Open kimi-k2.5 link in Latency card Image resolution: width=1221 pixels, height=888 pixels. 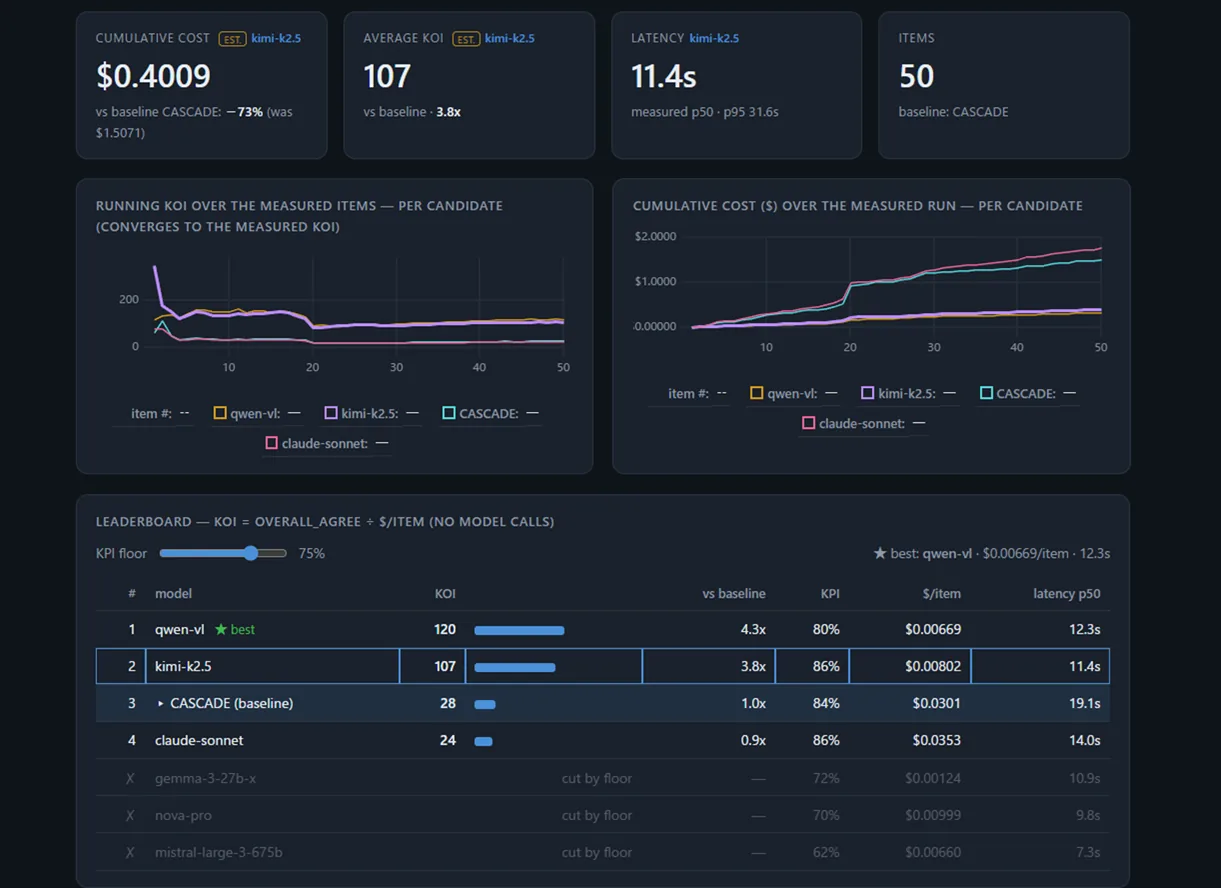[x=714, y=38]
